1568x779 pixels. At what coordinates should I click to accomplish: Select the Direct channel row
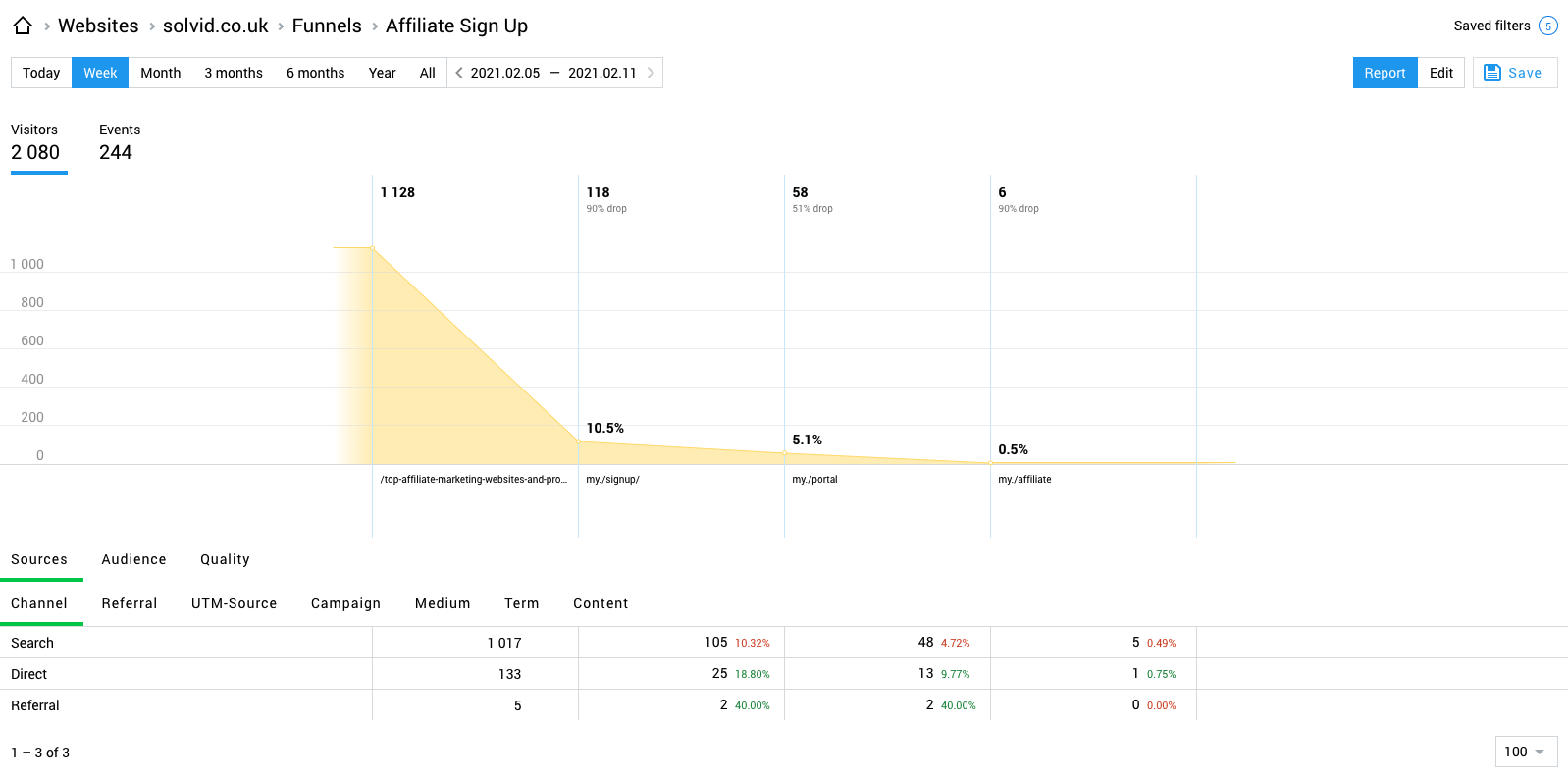(x=784, y=674)
